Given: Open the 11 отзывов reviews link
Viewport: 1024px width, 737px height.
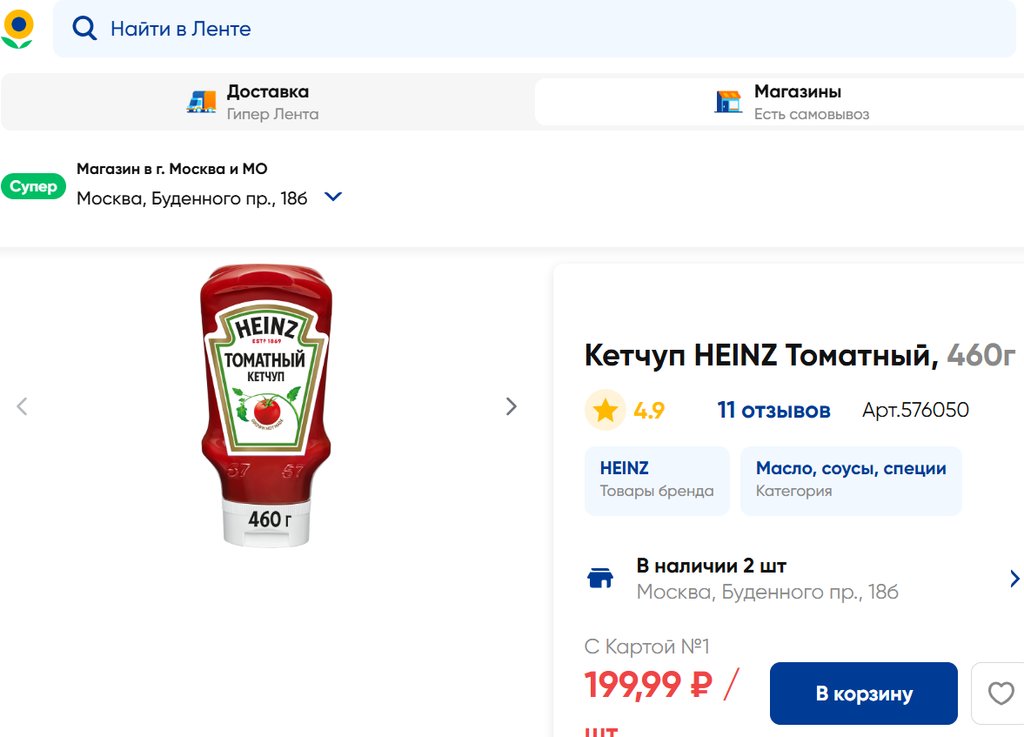Looking at the screenshot, I should tap(773, 410).
